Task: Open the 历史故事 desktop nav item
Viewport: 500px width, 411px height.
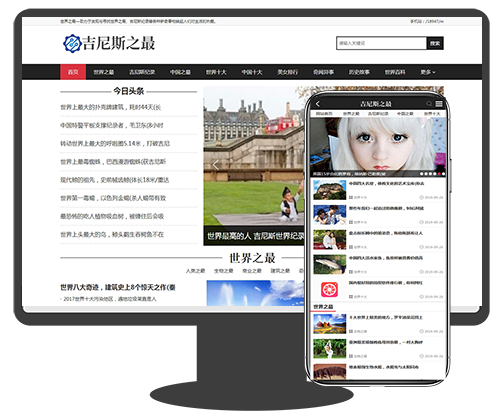Action: pyautogui.click(x=359, y=72)
